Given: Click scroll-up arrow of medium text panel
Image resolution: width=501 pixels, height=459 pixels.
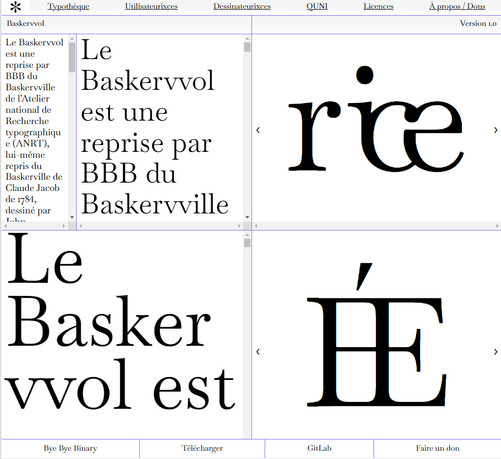Looking at the screenshot, I should coord(247,39).
